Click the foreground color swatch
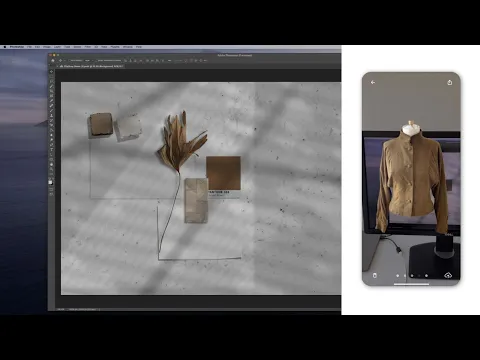This screenshot has width=480, height=360. pyautogui.click(x=50, y=182)
